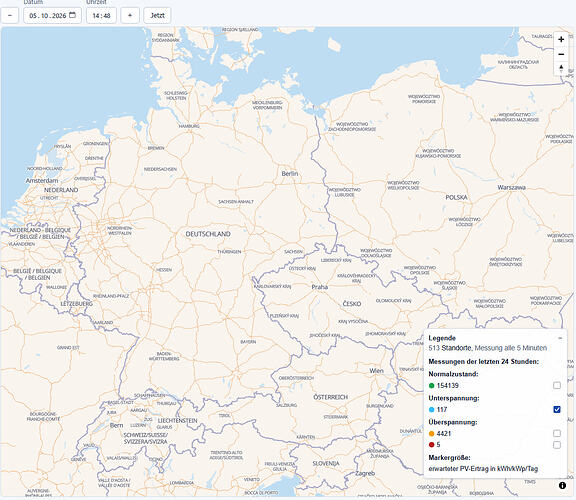This screenshot has width=576, height=500.
Task: Open the map attribution info icon
Action: [x=562, y=485]
